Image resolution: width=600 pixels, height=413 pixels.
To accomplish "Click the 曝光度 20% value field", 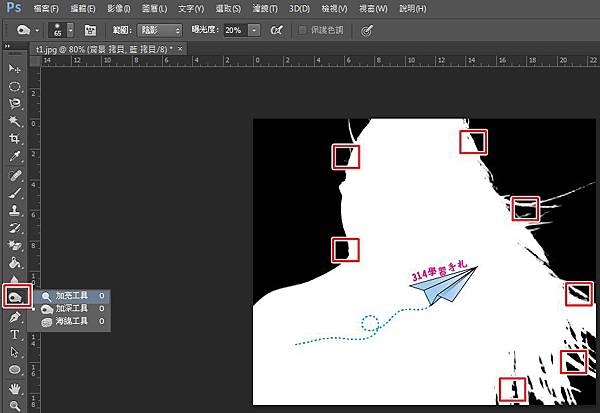I will pyautogui.click(x=233, y=30).
